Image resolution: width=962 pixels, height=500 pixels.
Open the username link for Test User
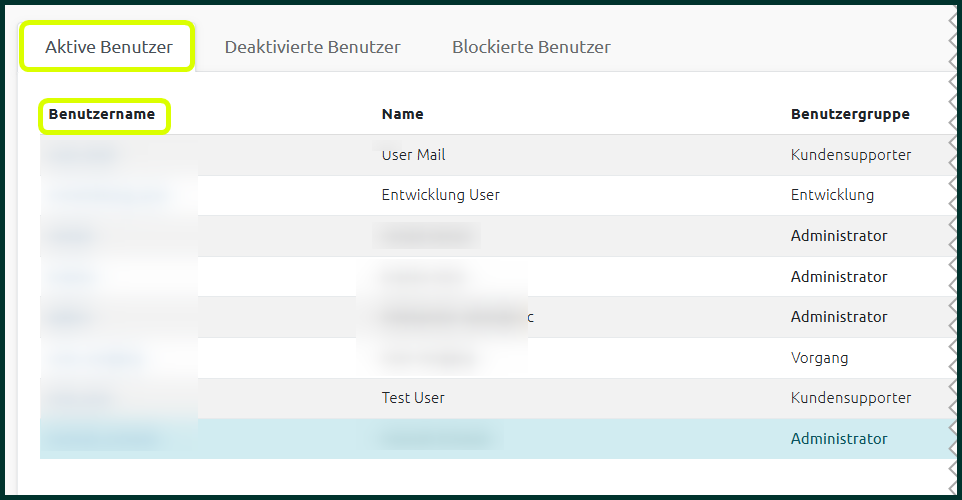(80, 398)
